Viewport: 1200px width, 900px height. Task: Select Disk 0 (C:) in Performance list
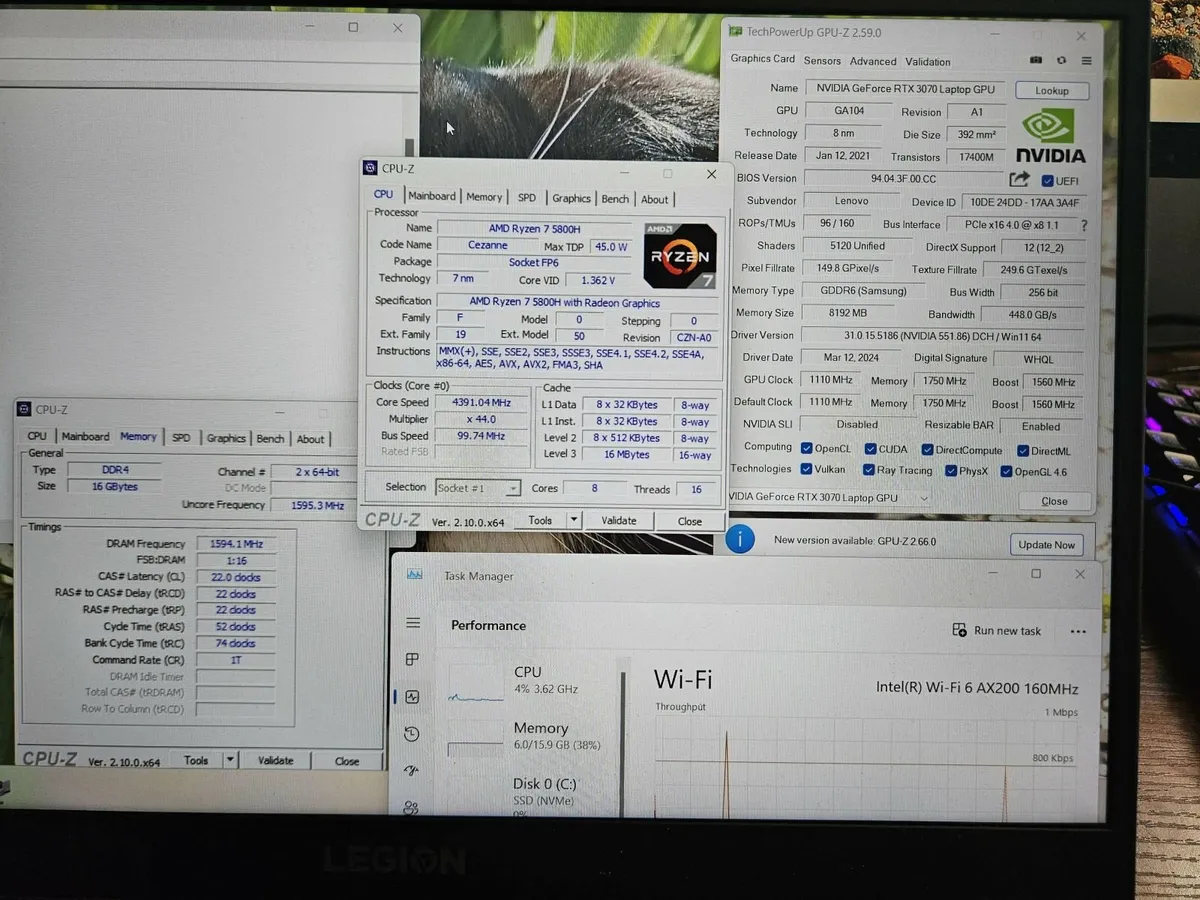[x=530, y=795]
